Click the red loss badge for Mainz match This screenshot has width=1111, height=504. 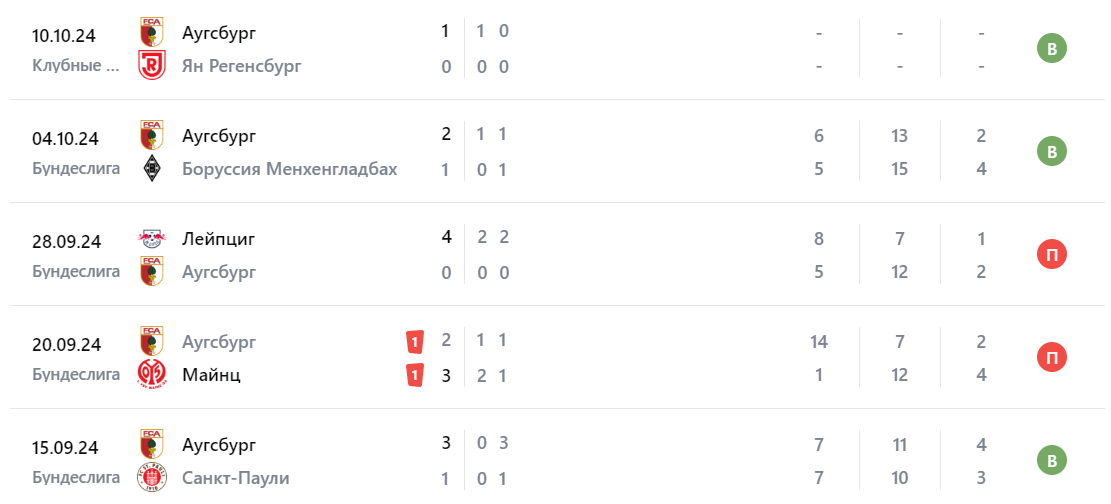click(x=1051, y=357)
